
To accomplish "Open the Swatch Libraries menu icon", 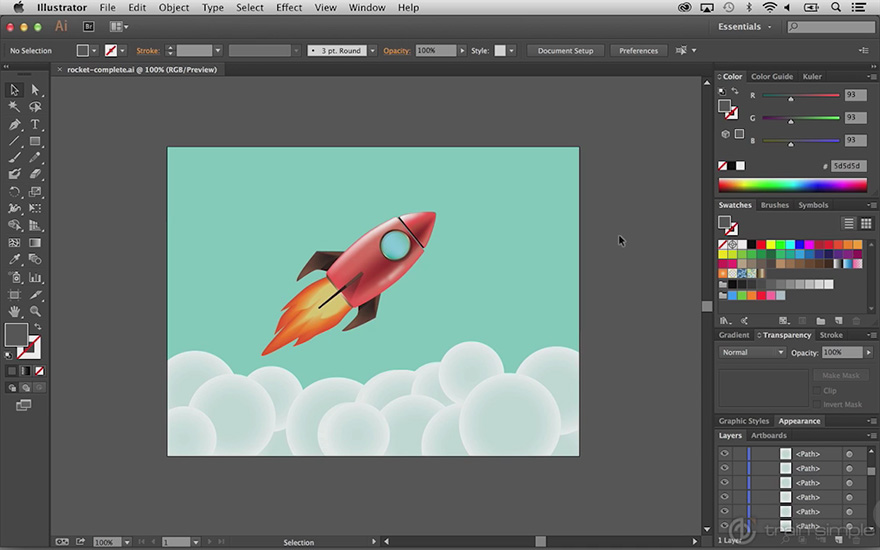I will pos(725,321).
